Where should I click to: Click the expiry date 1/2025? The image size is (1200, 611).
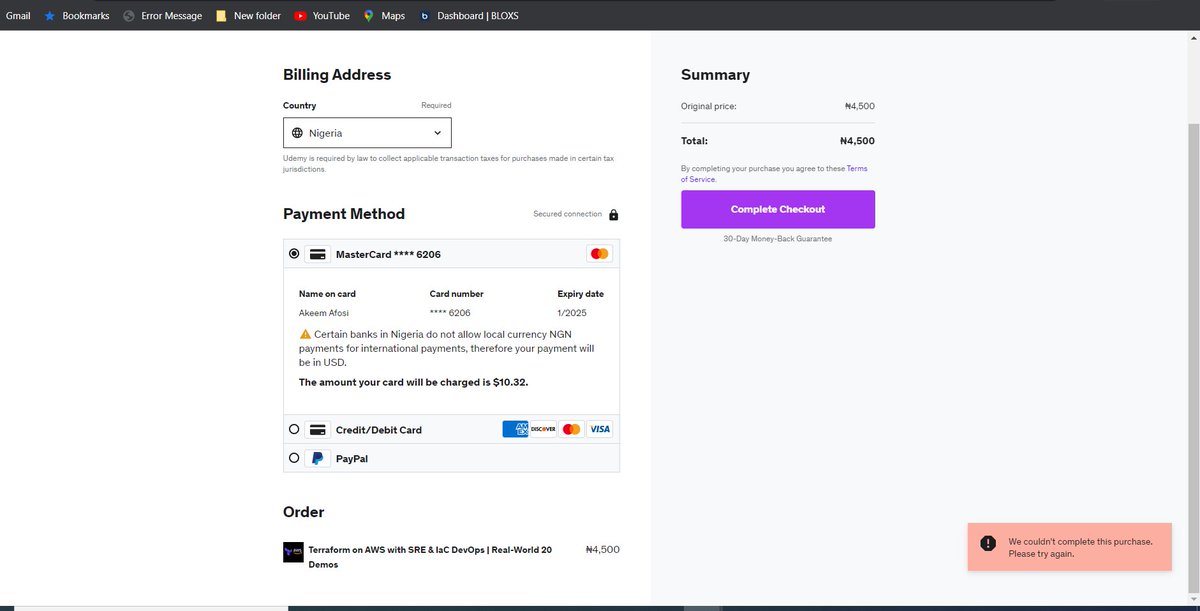[572, 313]
